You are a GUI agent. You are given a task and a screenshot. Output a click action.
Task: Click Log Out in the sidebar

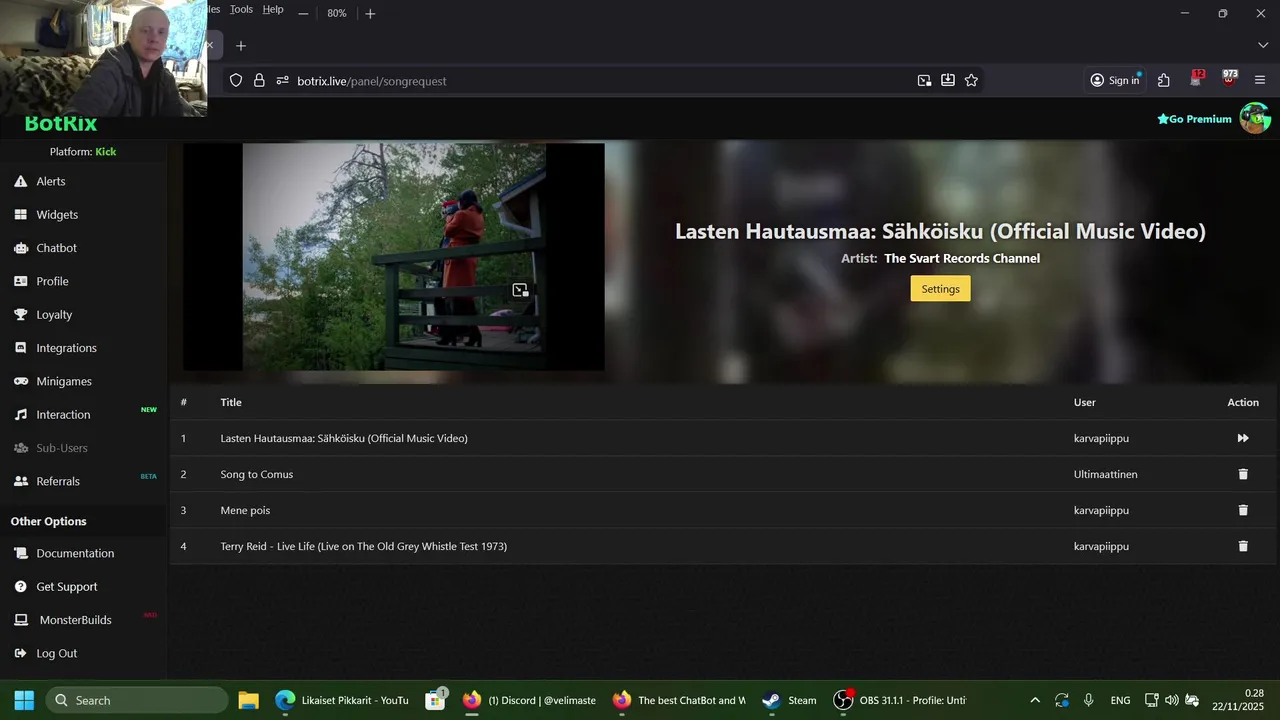[x=57, y=653]
